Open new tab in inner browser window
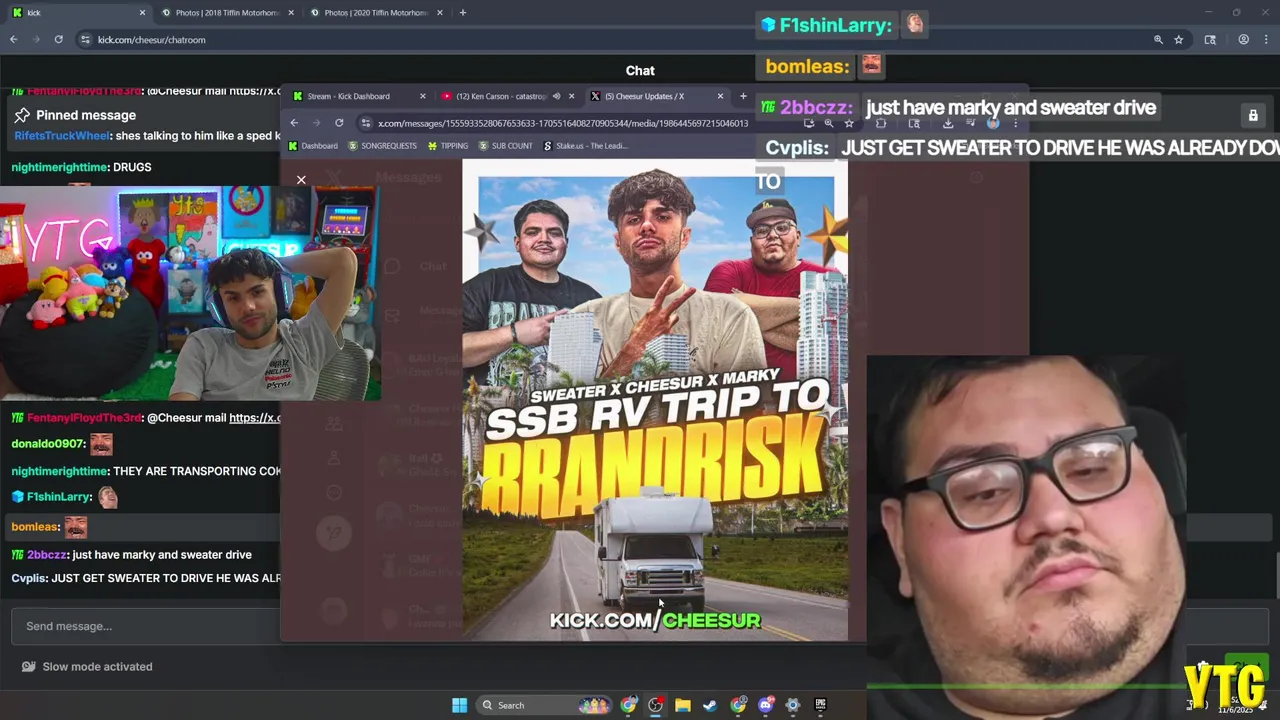 click(x=743, y=96)
